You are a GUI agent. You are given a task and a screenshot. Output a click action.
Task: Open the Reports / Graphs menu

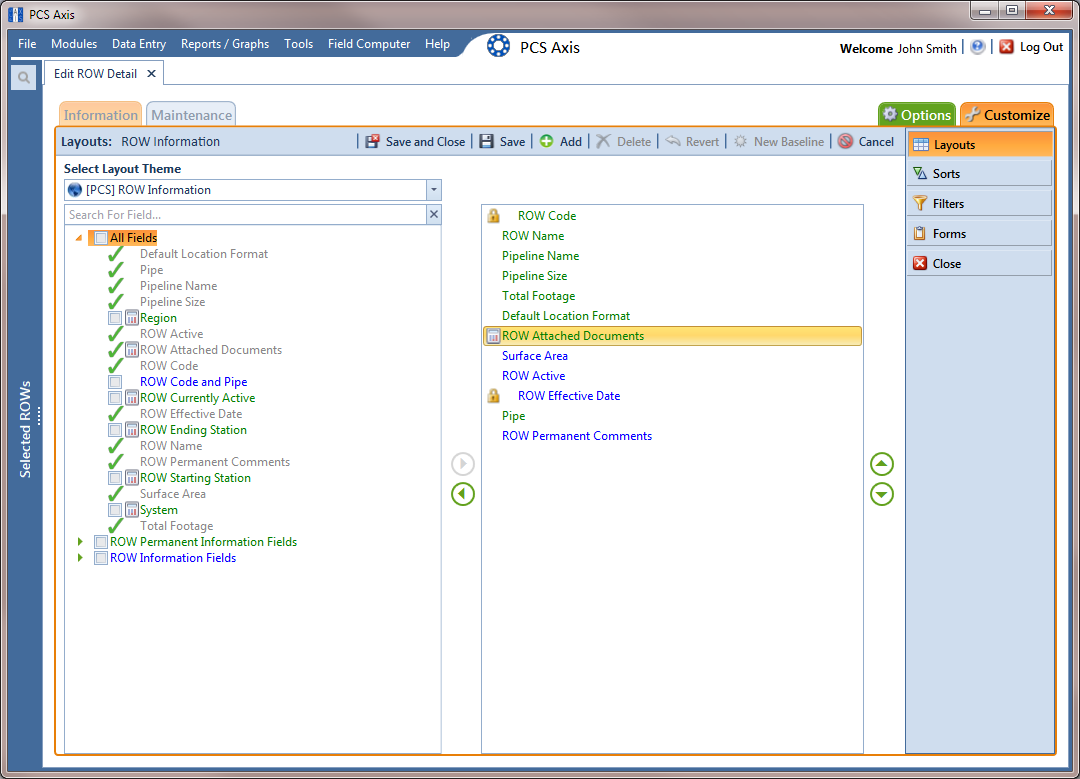coord(225,43)
